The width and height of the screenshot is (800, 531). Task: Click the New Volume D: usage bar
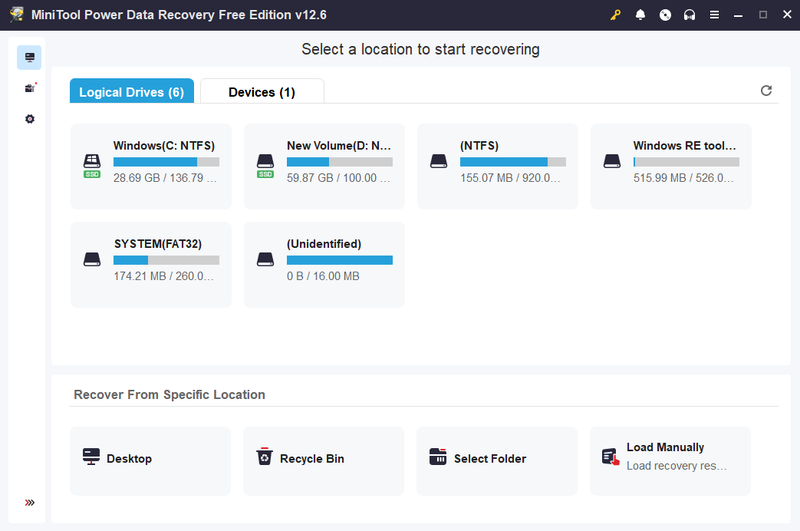tap(340, 162)
